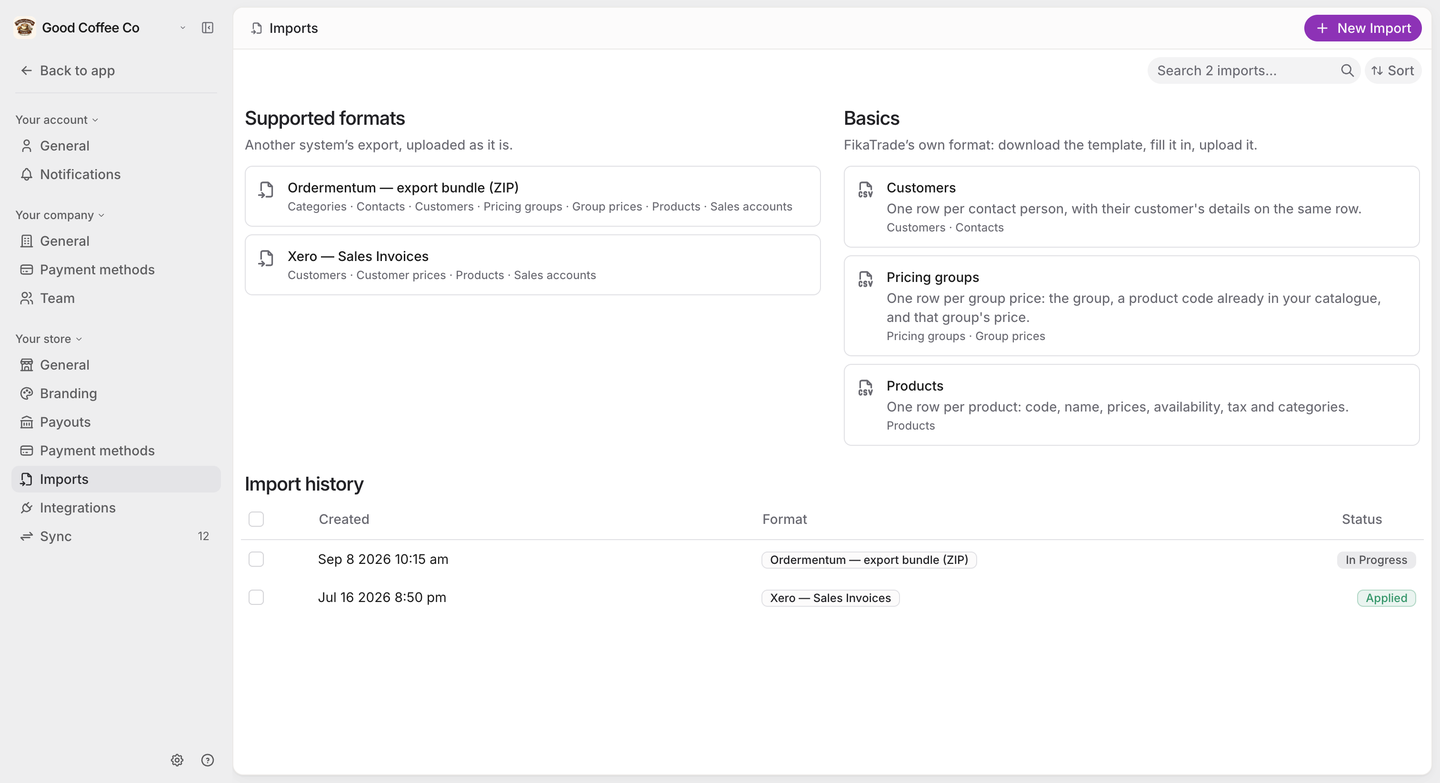Click the In Progress status badge
The image size is (1440, 783).
coord(1376,560)
